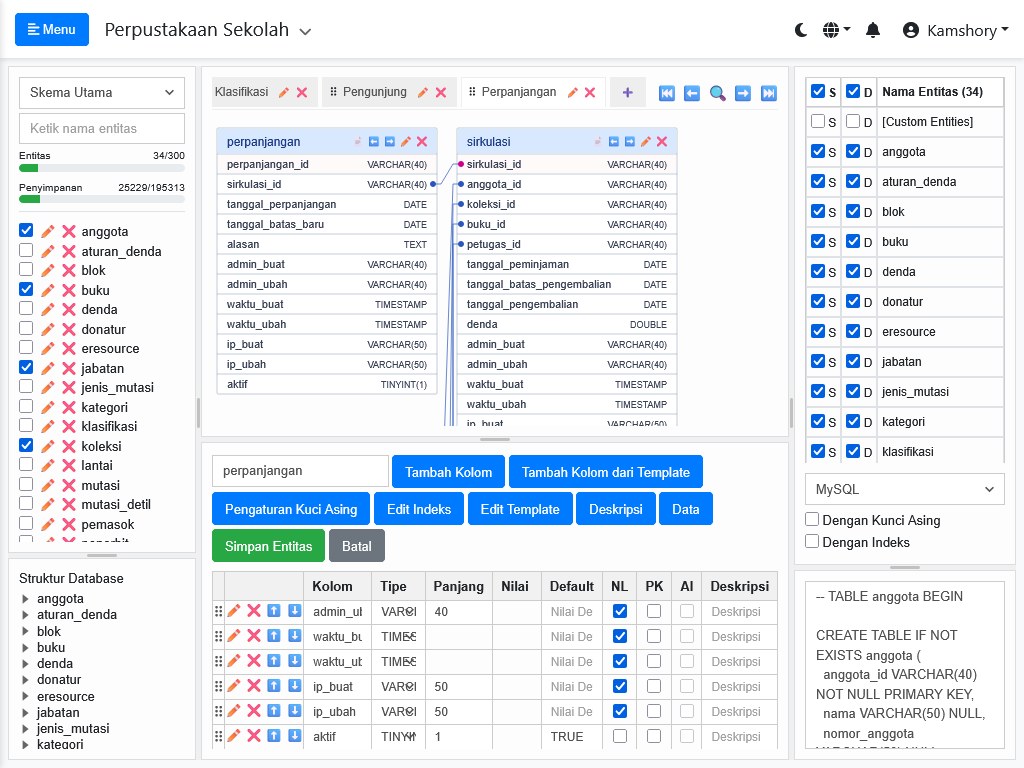Open Pengaturan Kuci Asing
The width and height of the screenshot is (1024, 768).
(291, 509)
